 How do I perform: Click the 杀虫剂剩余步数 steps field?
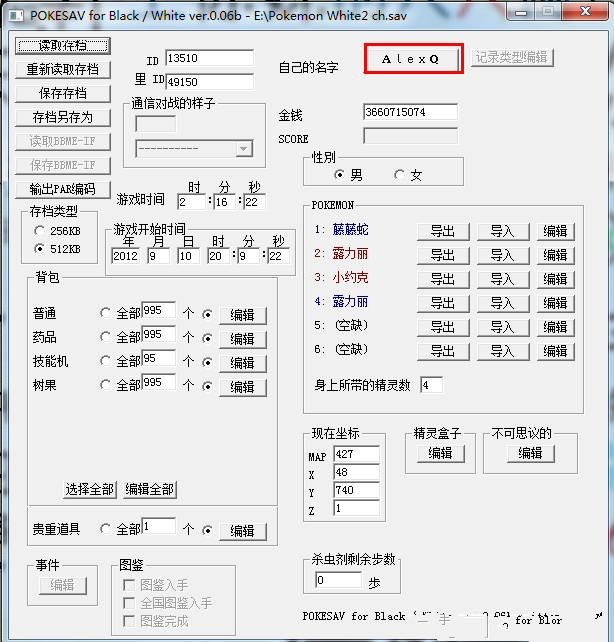pyautogui.click(x=339, y=580)
